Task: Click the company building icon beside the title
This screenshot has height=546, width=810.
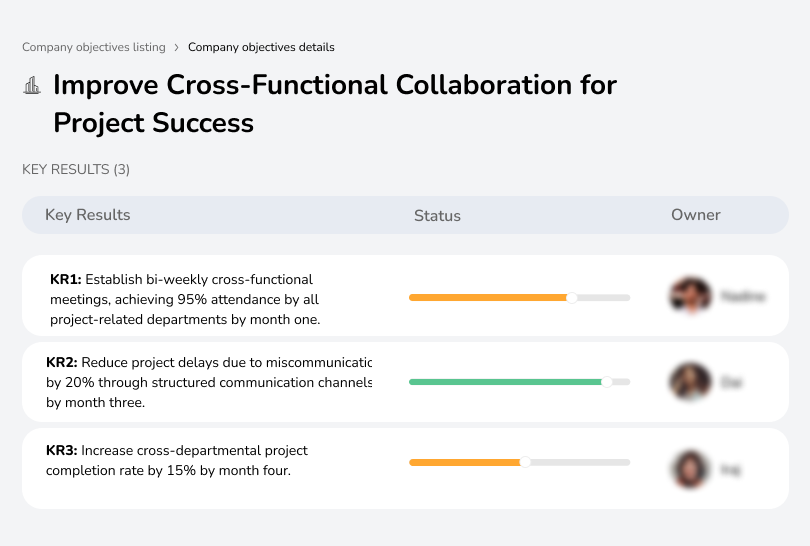Action: pyautogui.click(x=32, y=86)
